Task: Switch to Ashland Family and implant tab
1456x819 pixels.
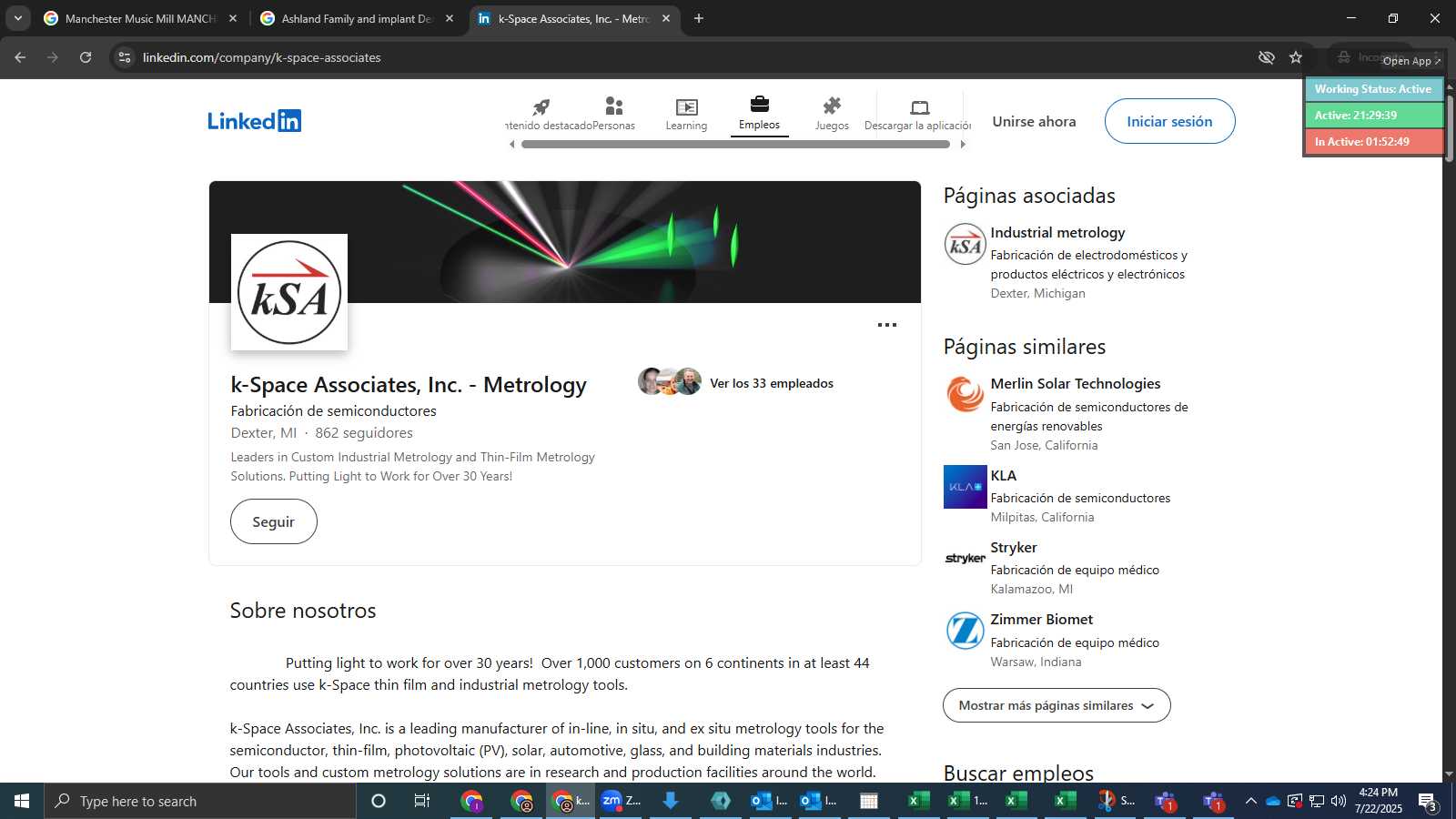Action: click(x=357, y=18)
